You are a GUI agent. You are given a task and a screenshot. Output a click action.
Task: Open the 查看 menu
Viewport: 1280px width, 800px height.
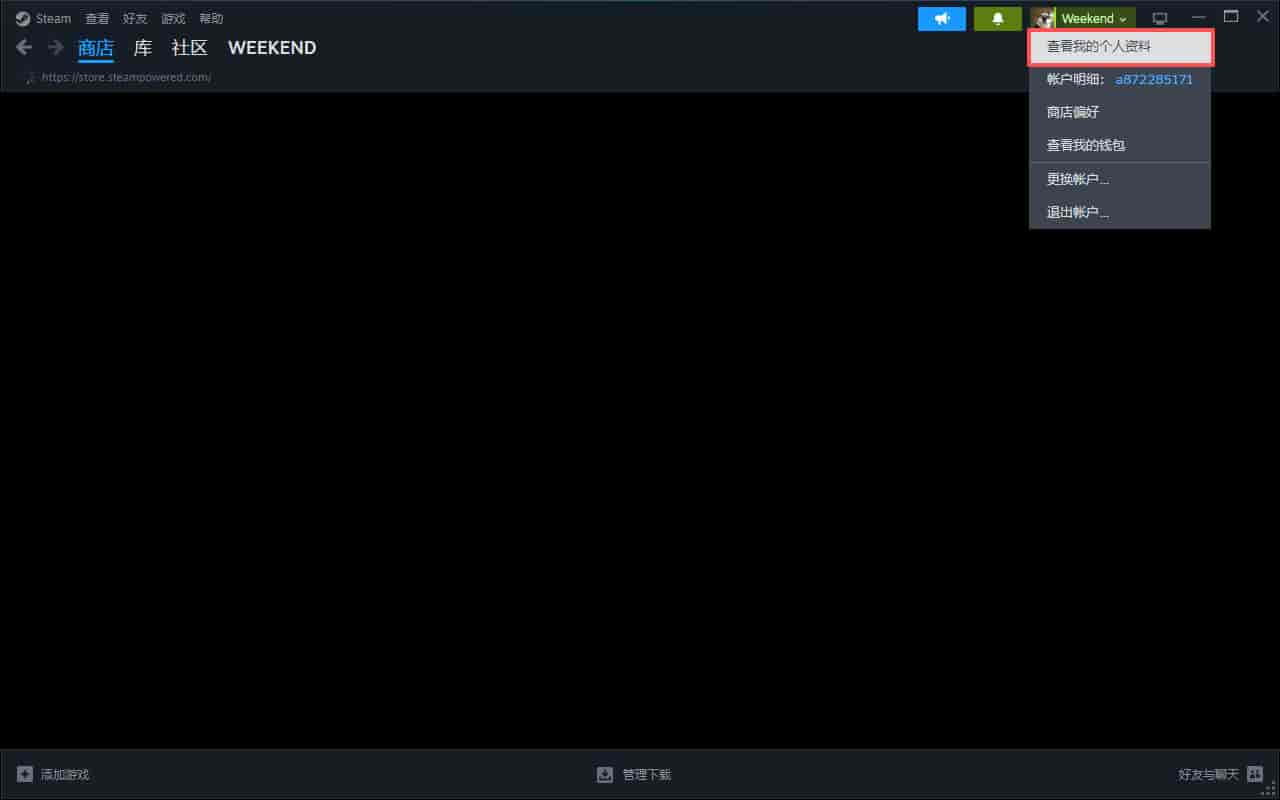click(x=97, y=19)
